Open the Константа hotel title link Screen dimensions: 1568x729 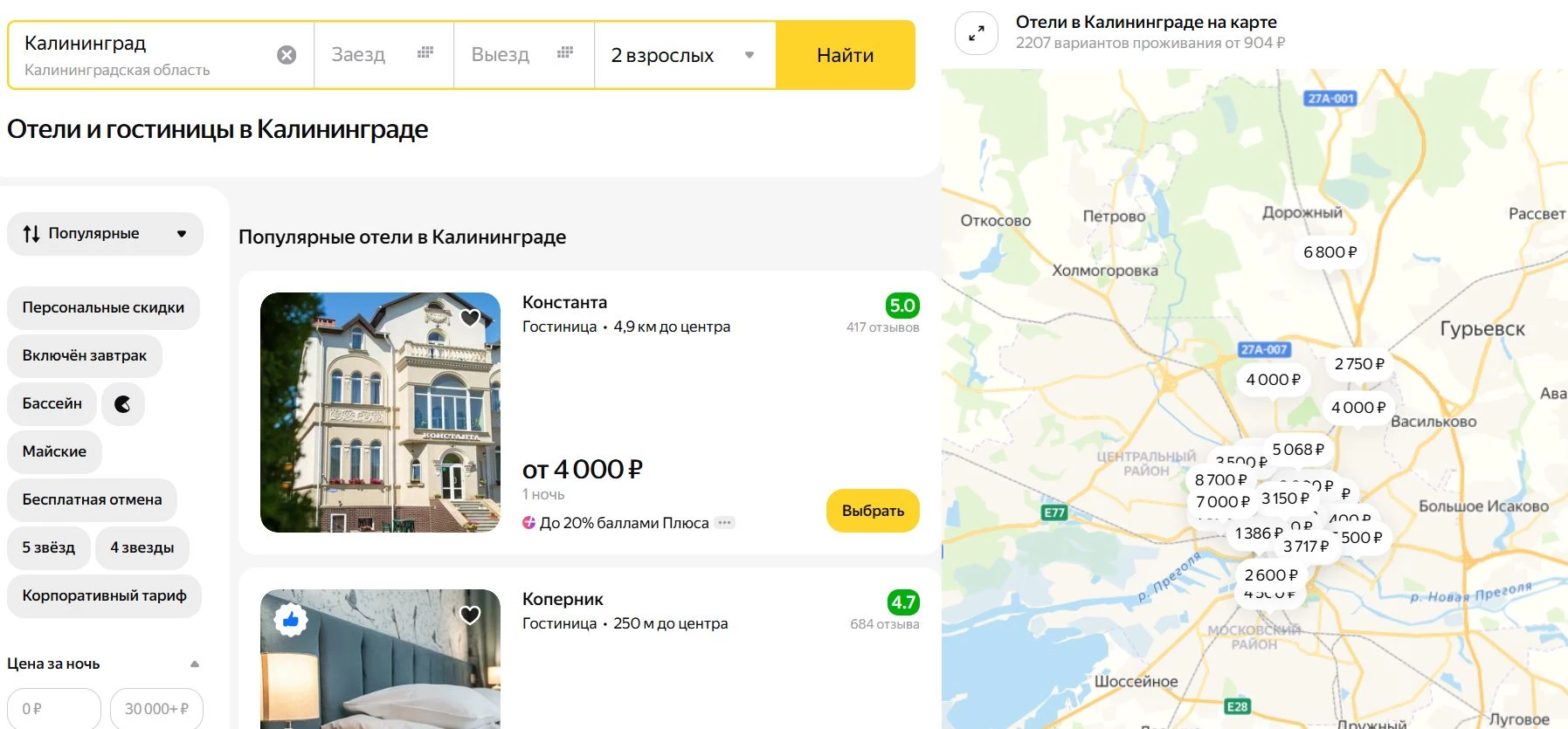click(564, 302)
